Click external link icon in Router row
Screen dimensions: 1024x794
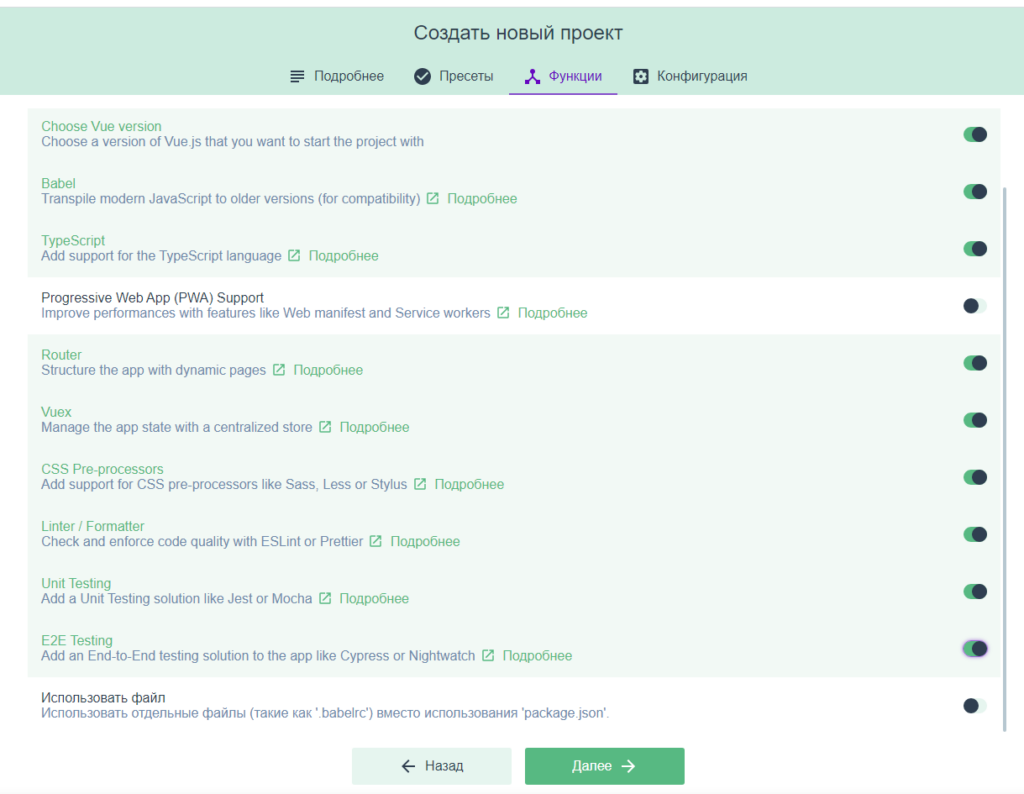pos(279,370)
